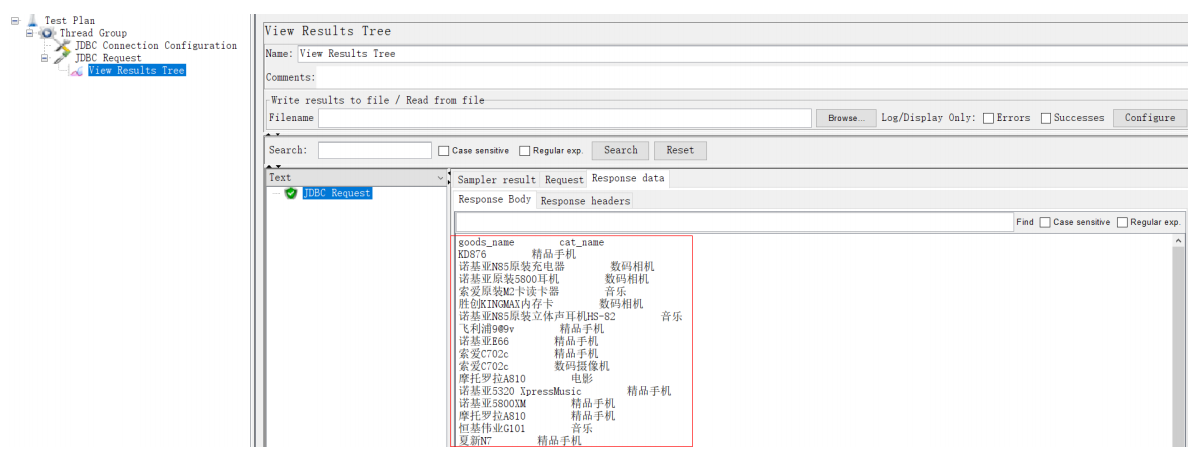
Task: Click the 飞利浦9@9v result row
Action: point(531,329)
